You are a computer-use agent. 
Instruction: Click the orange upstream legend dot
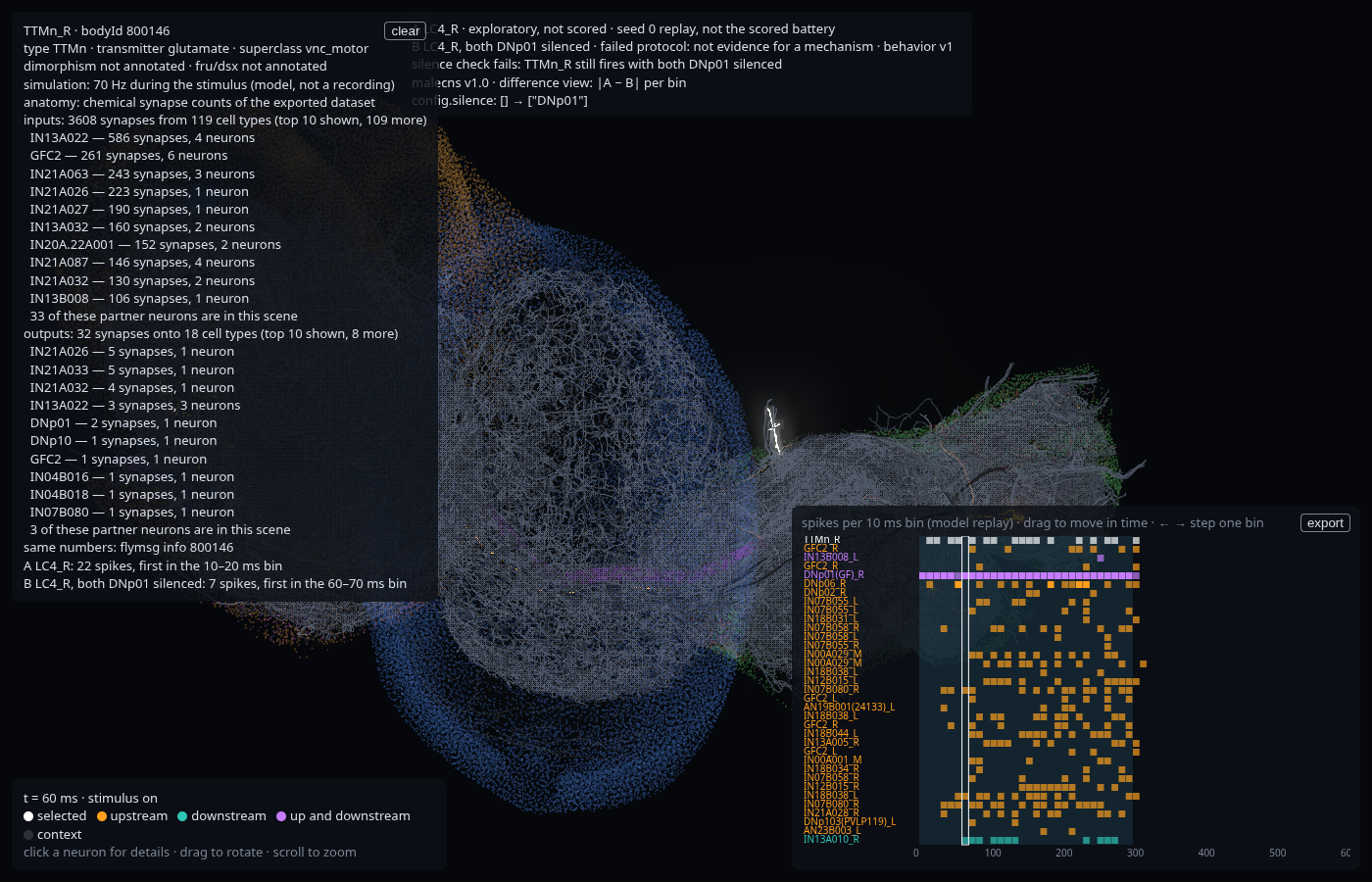102,816
